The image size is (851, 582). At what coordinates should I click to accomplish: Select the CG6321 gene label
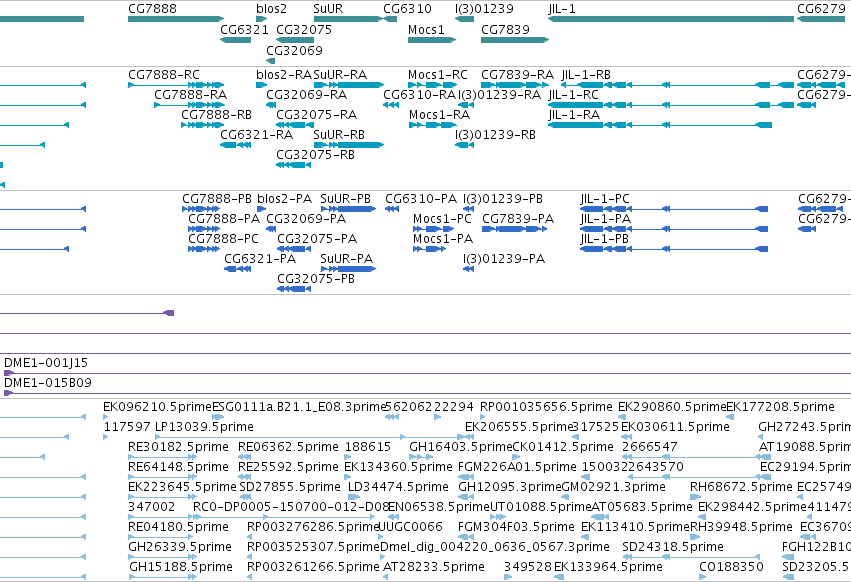[x=244, y=29]
